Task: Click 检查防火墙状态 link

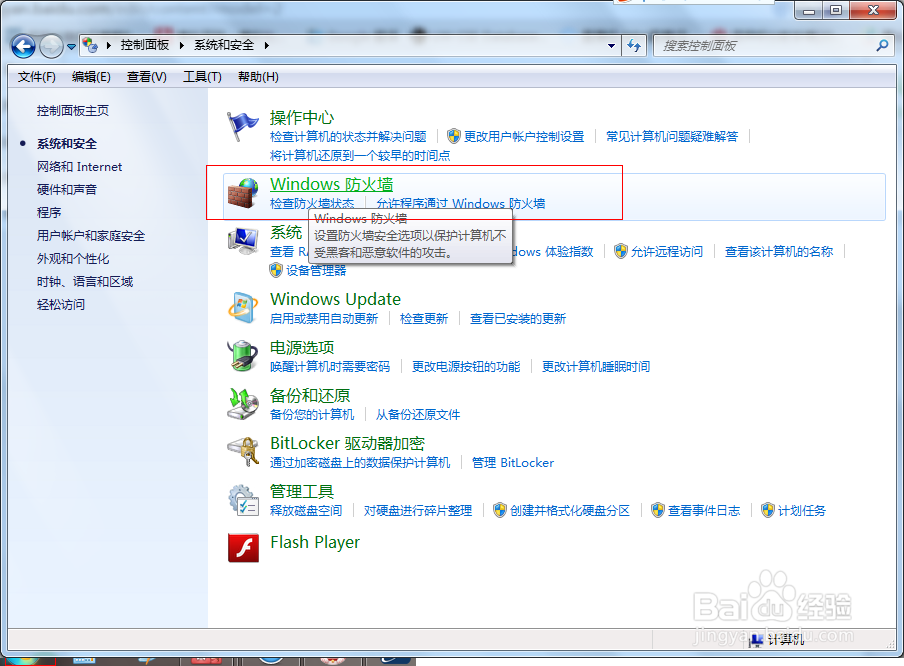Action: 312,203
